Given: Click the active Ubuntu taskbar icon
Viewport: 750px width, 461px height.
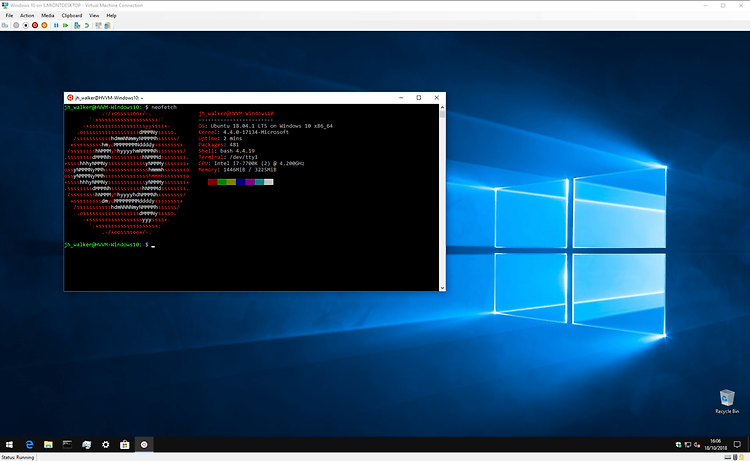Looking at the screenshot, I should pos(144,445).
